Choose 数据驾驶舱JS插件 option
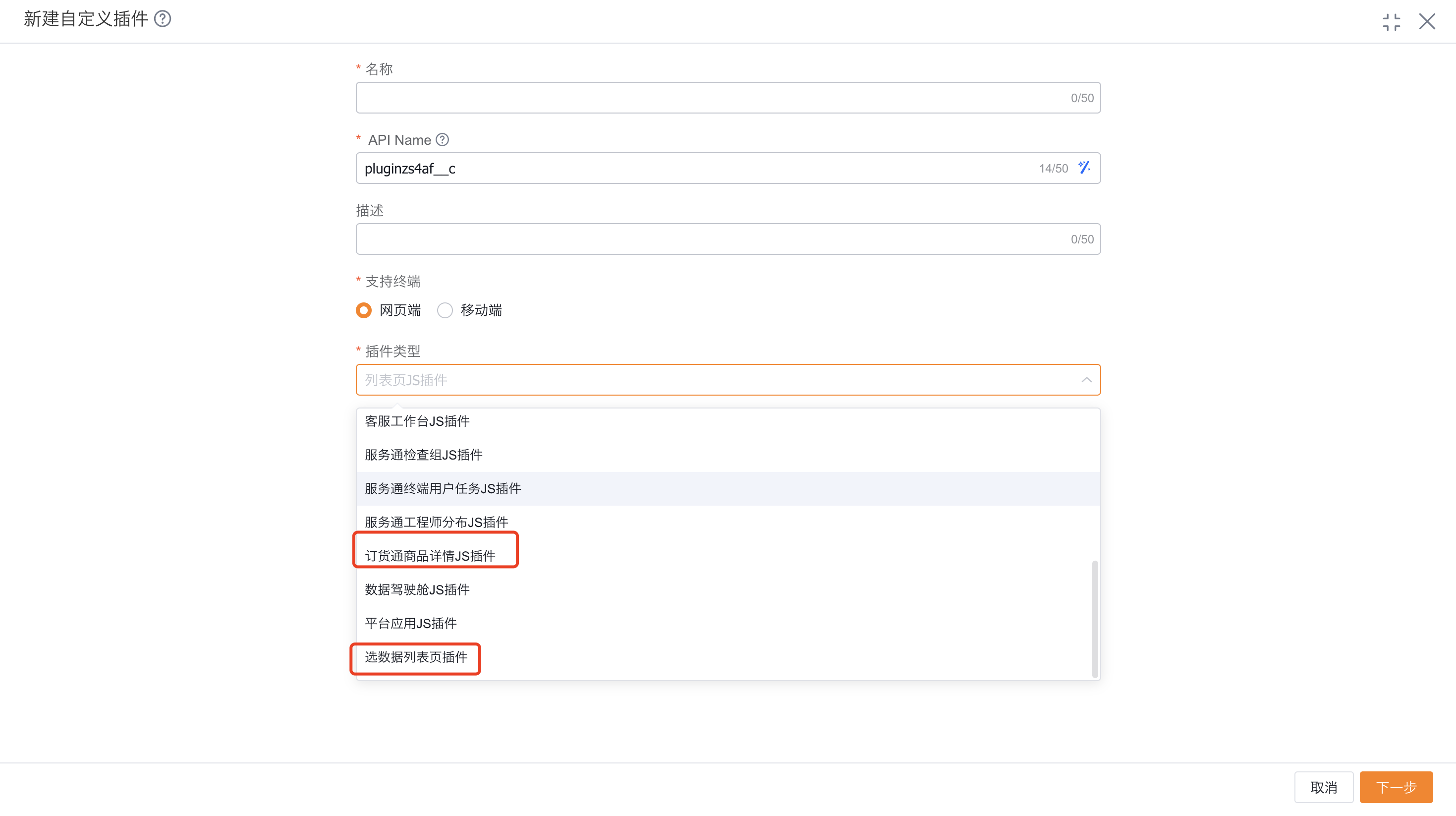The image size is (1456, 816). 728,590
